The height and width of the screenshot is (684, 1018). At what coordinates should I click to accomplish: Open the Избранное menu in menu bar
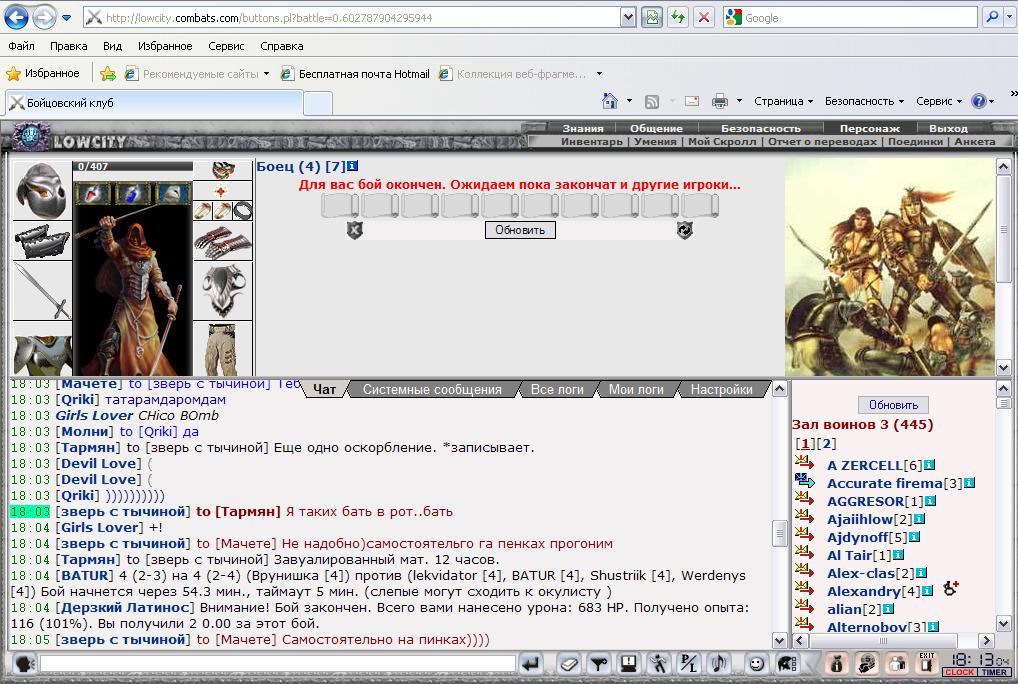[165, 46]
